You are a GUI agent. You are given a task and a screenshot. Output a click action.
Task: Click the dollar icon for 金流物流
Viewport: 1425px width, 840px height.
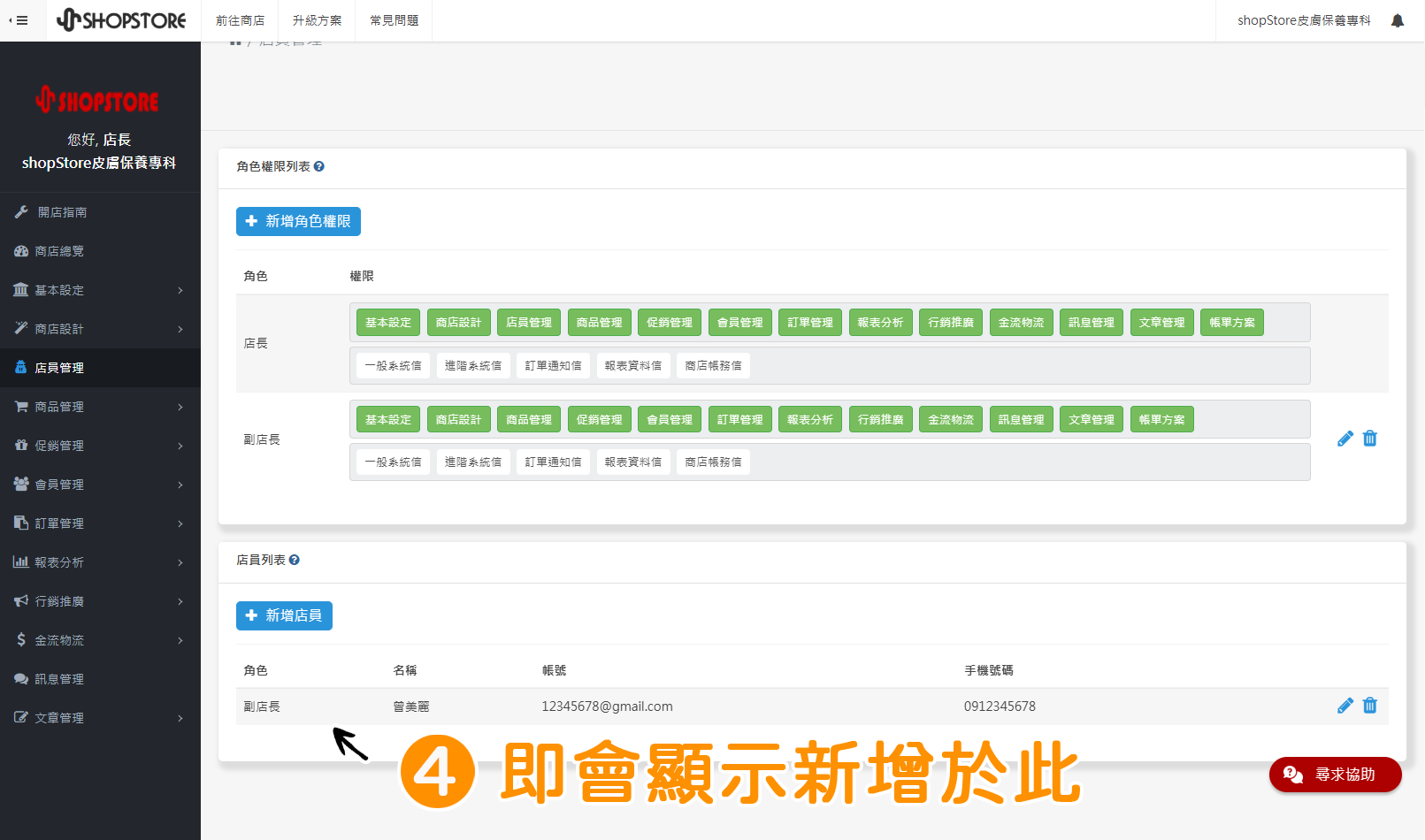tap(21, 640)
